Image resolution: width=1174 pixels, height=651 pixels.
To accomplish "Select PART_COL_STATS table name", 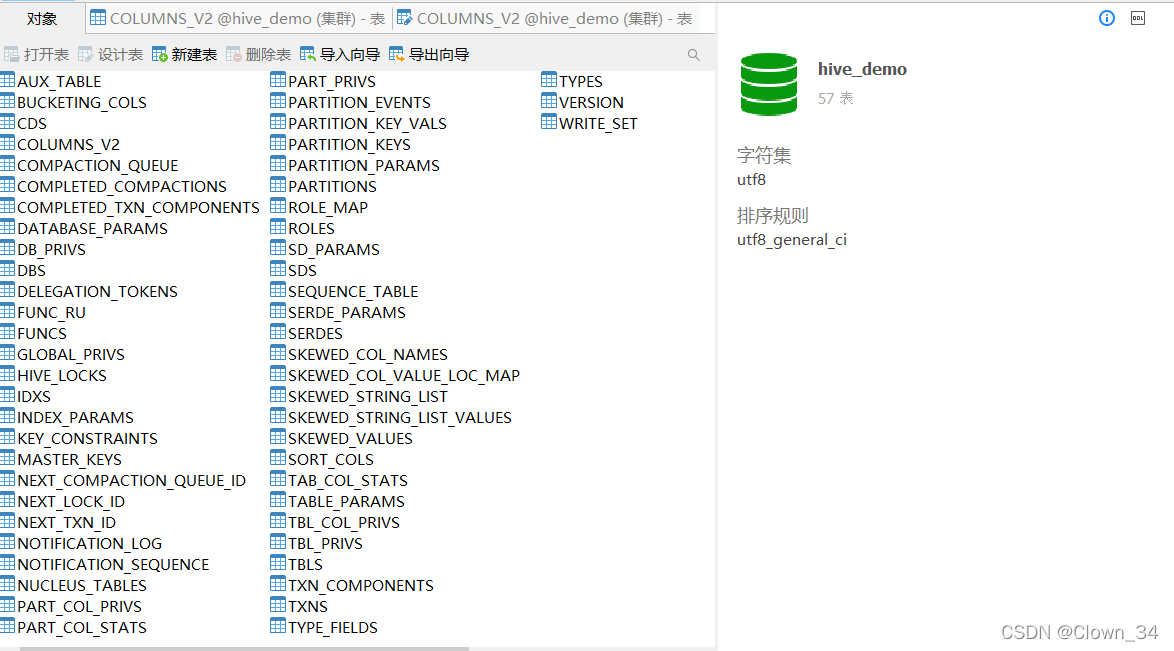I will pos(82,627).
